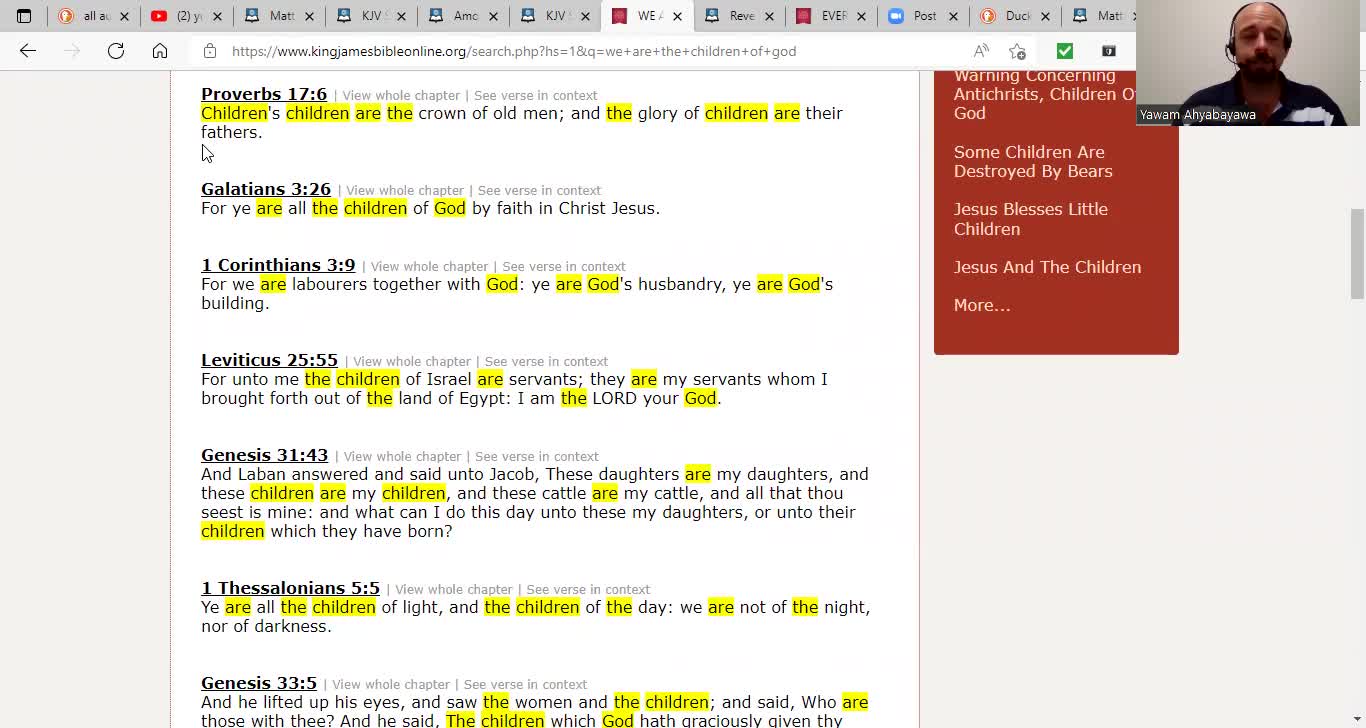Click the page vertical scrollbar thumb
The width and height of the screenshot is (1366, 728).
(x=1357, y=253)
